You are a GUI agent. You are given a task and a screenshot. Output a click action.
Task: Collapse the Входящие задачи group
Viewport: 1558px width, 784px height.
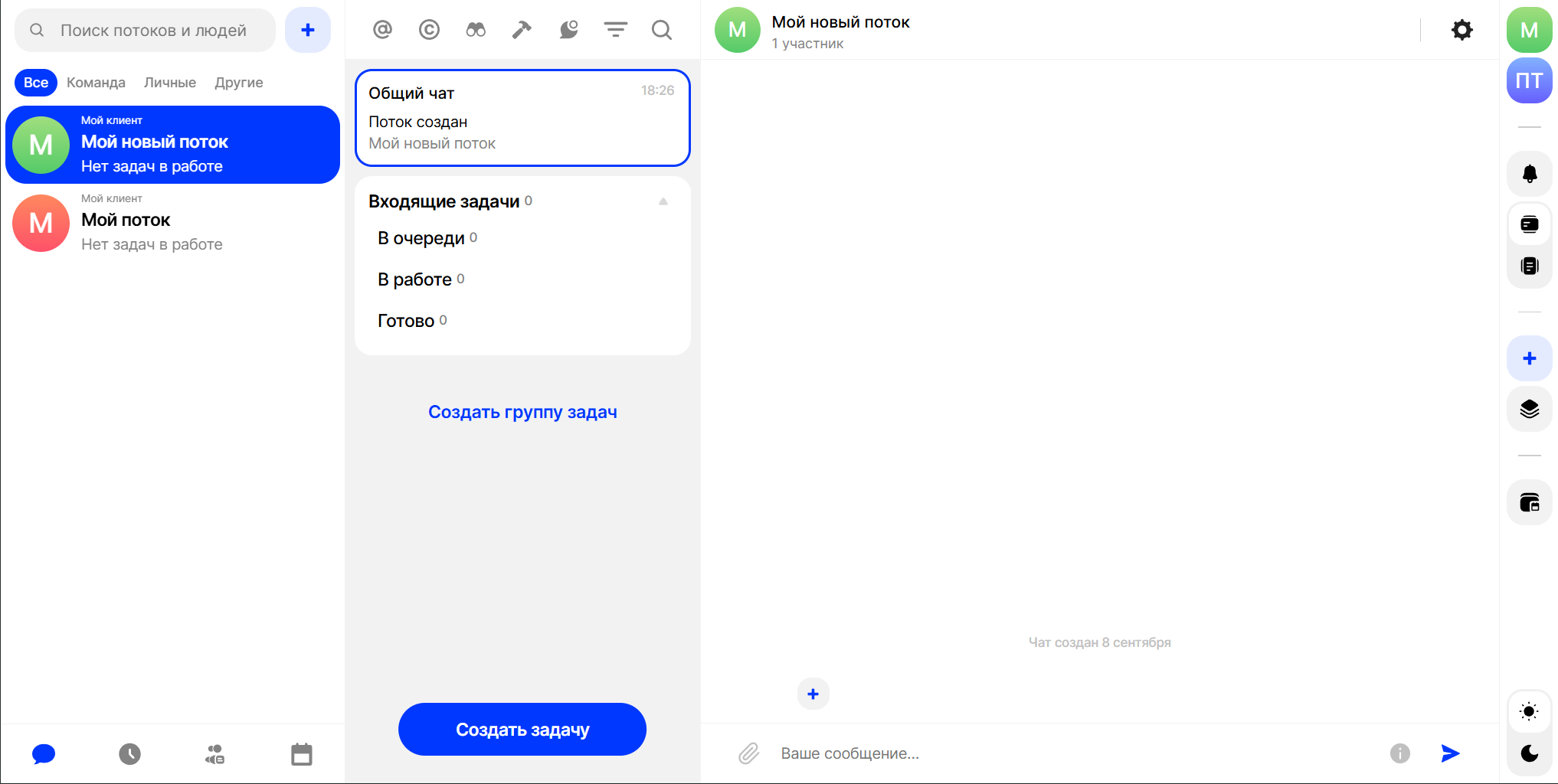(x=663, y=201)
